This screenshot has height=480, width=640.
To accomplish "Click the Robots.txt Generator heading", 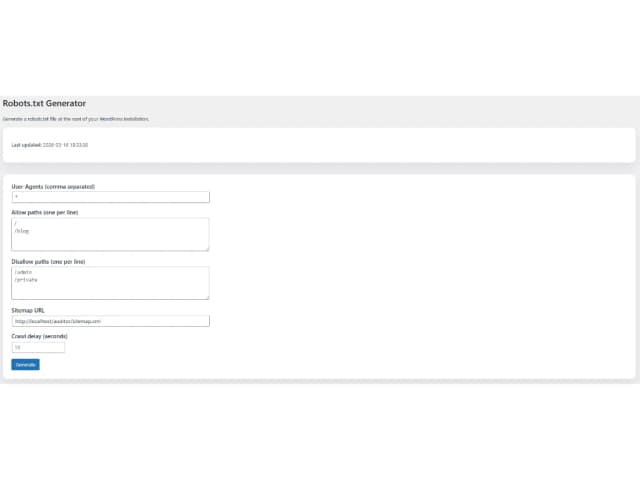I will click(x=44, y=103).
